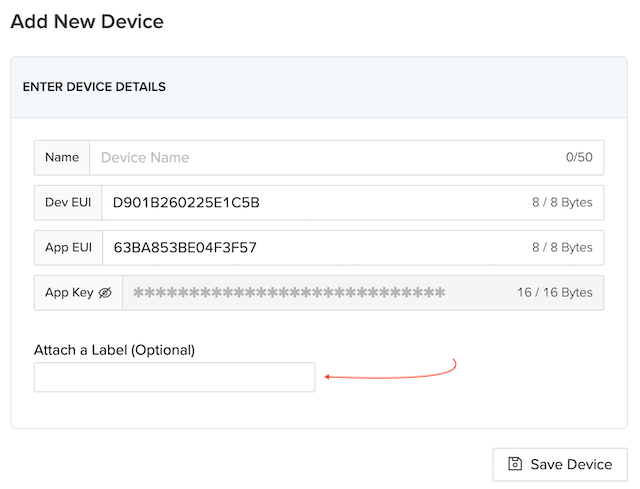Focus the Device Name input field

coord(320,157)
